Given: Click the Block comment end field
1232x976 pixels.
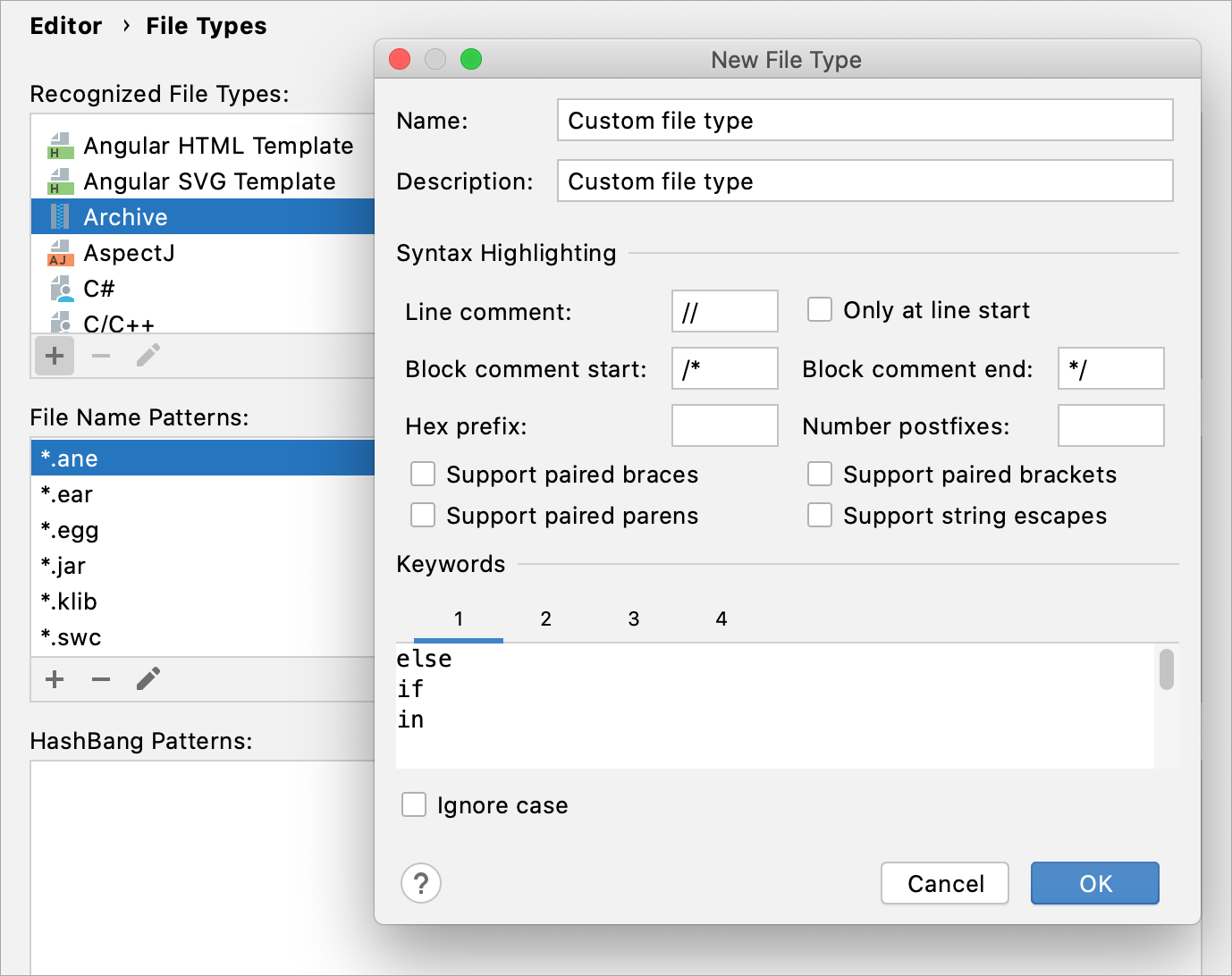Looking at the screenshot, I should (1111, 368).
